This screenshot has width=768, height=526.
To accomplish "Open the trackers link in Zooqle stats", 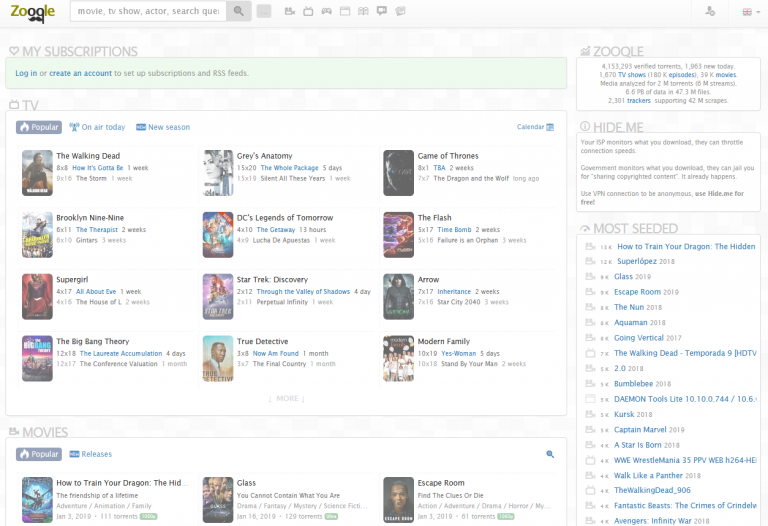I will click(x=639, y=100).
